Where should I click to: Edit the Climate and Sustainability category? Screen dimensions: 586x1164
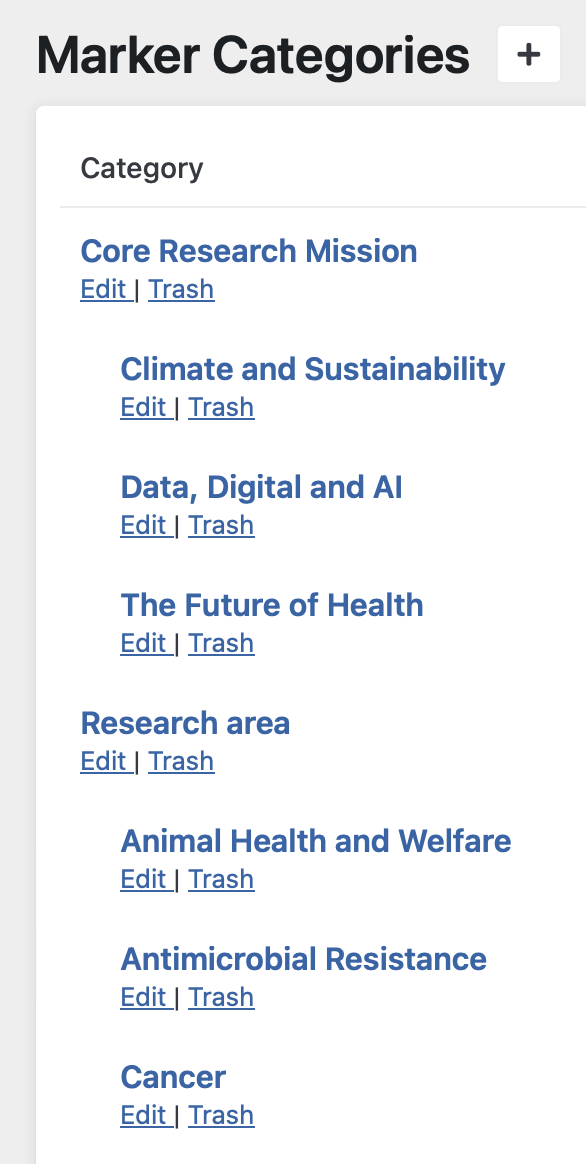[x=141, y=407]
